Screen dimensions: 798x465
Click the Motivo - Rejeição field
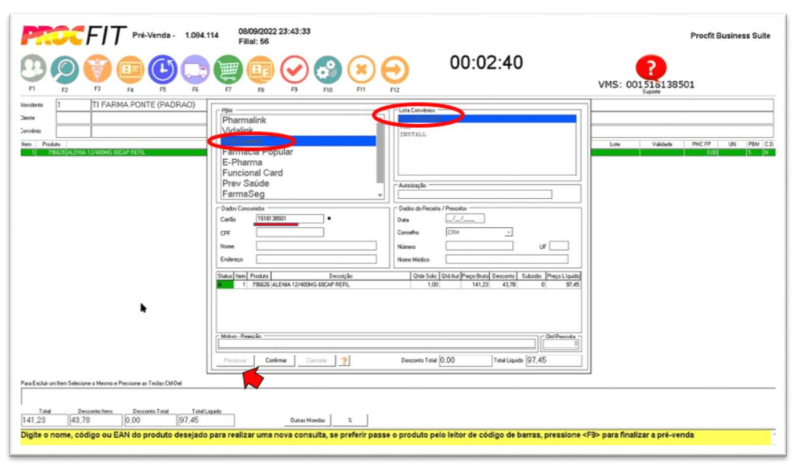377,344
